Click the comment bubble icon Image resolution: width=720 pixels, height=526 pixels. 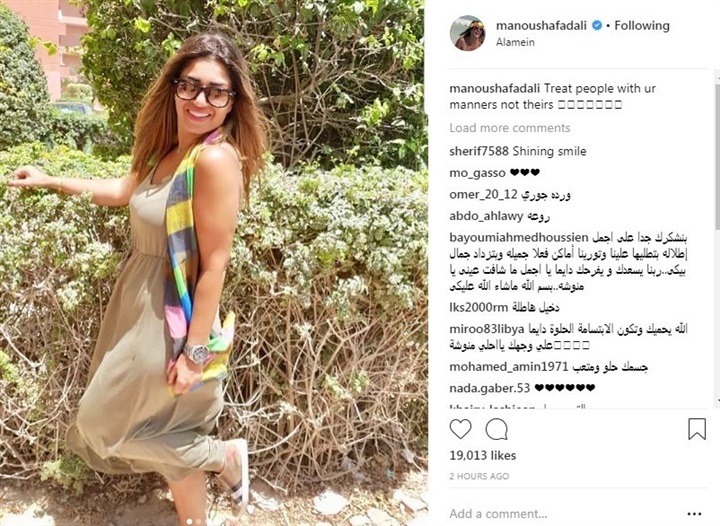pos(496,430)
